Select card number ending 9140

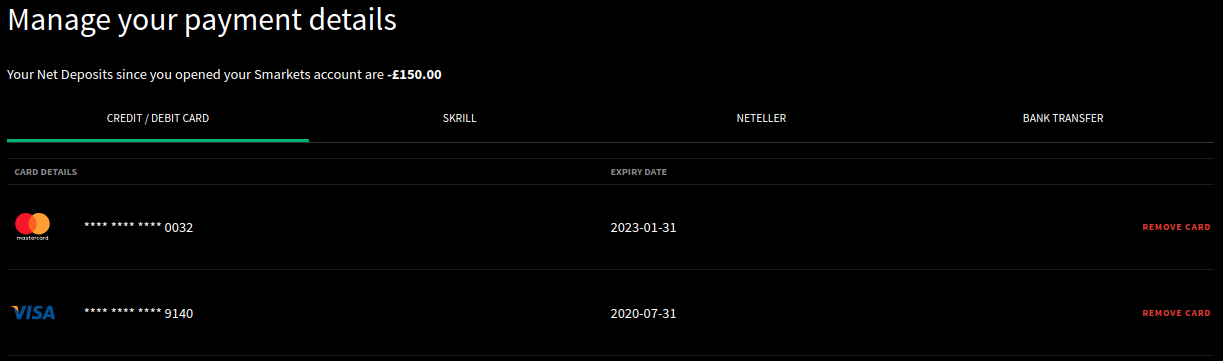point(139,313)
